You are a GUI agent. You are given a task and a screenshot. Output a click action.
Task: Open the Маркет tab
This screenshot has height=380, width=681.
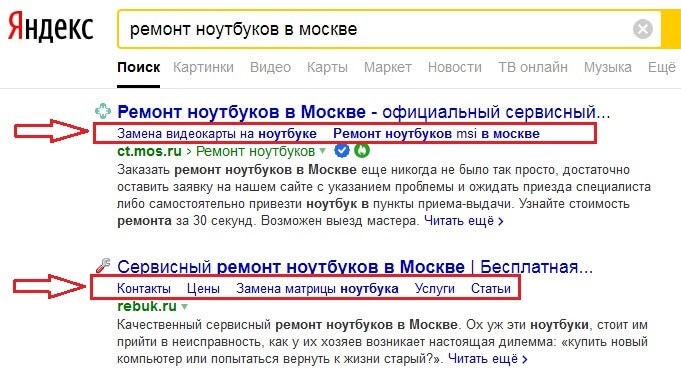pyautogui.click(x=388, y=67)
